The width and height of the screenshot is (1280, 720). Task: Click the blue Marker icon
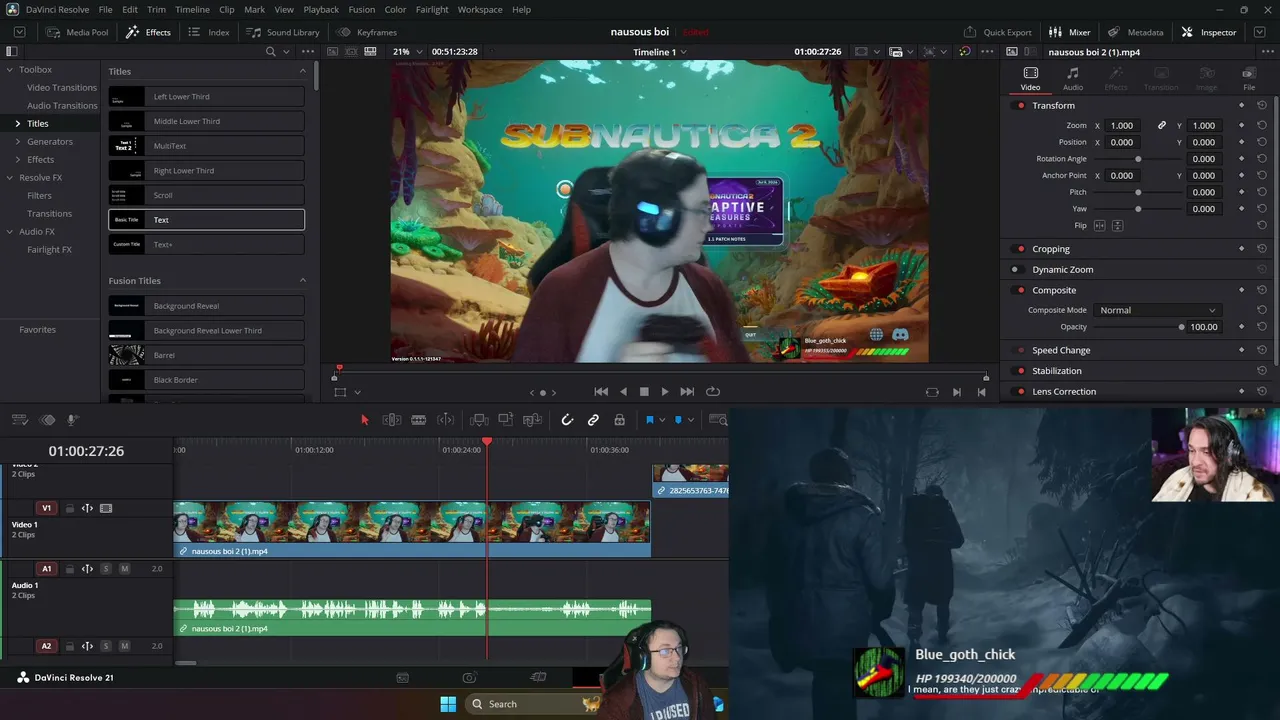678,420
